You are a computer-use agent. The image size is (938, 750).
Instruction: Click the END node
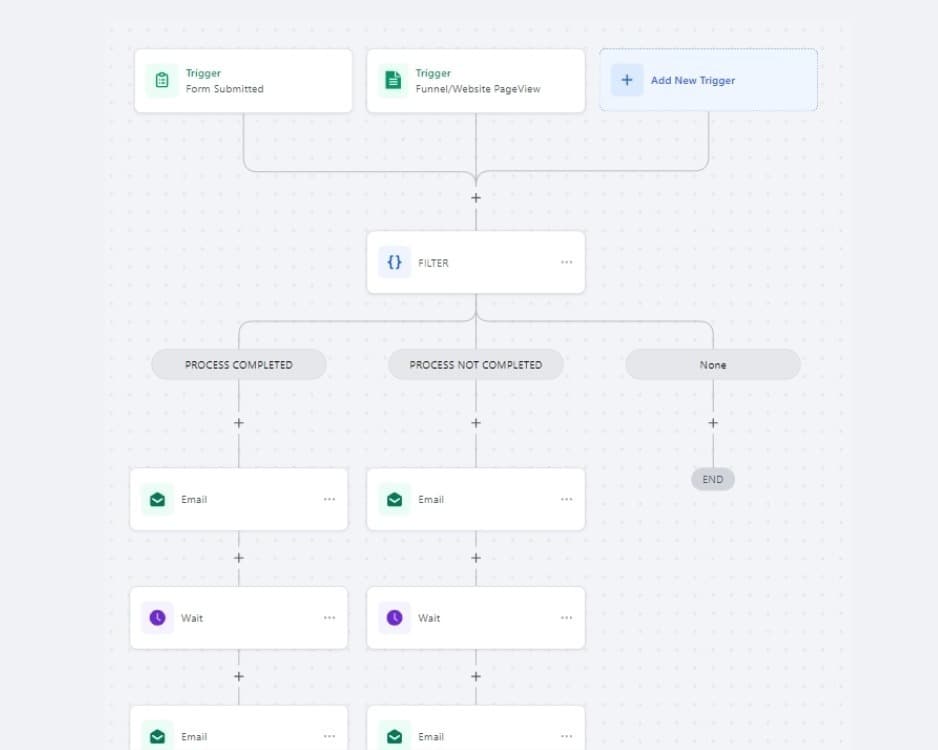pos(712,480)
